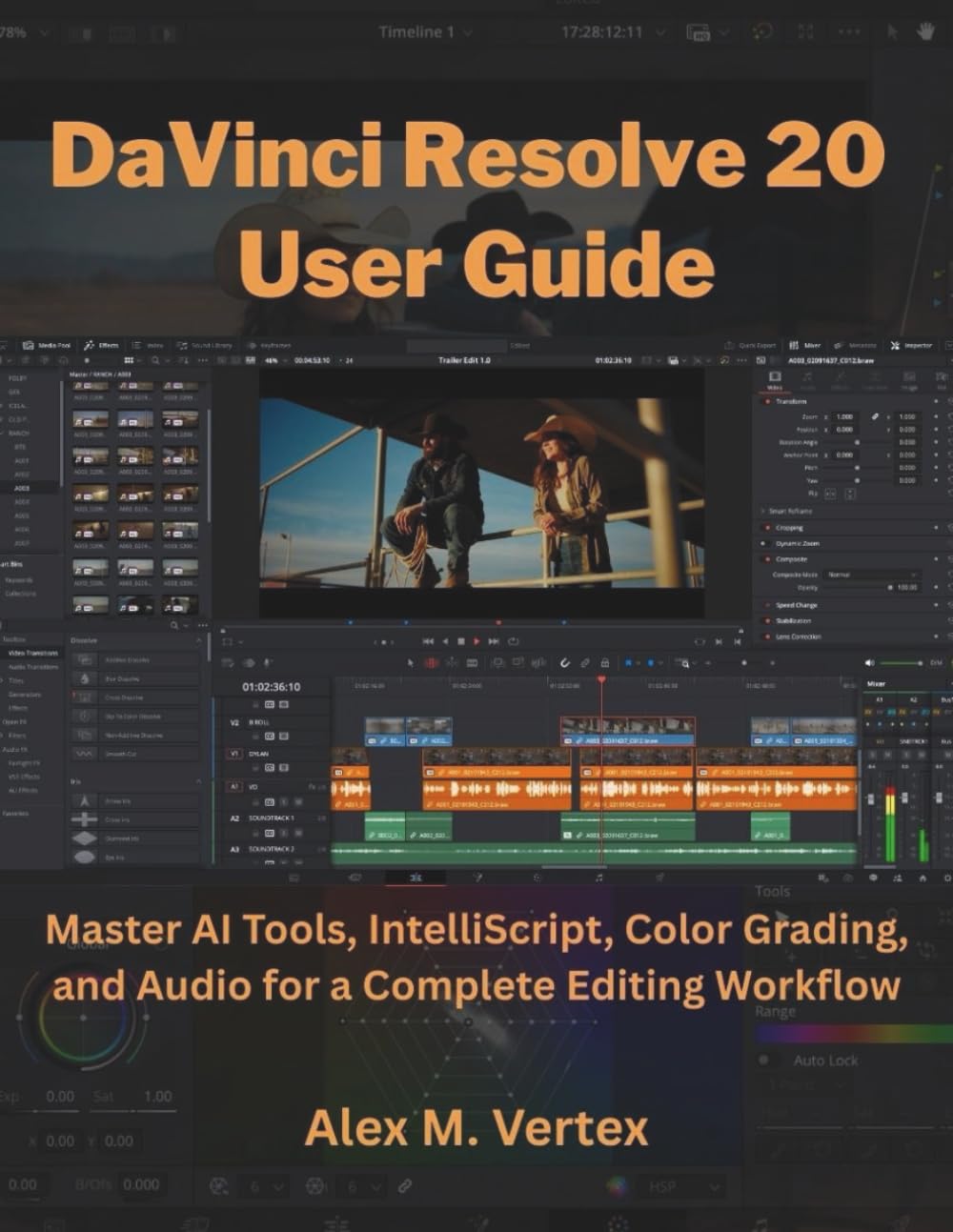Toggle position lock padlock icon
Screen dimensions: 953x1232
point(605,662)
